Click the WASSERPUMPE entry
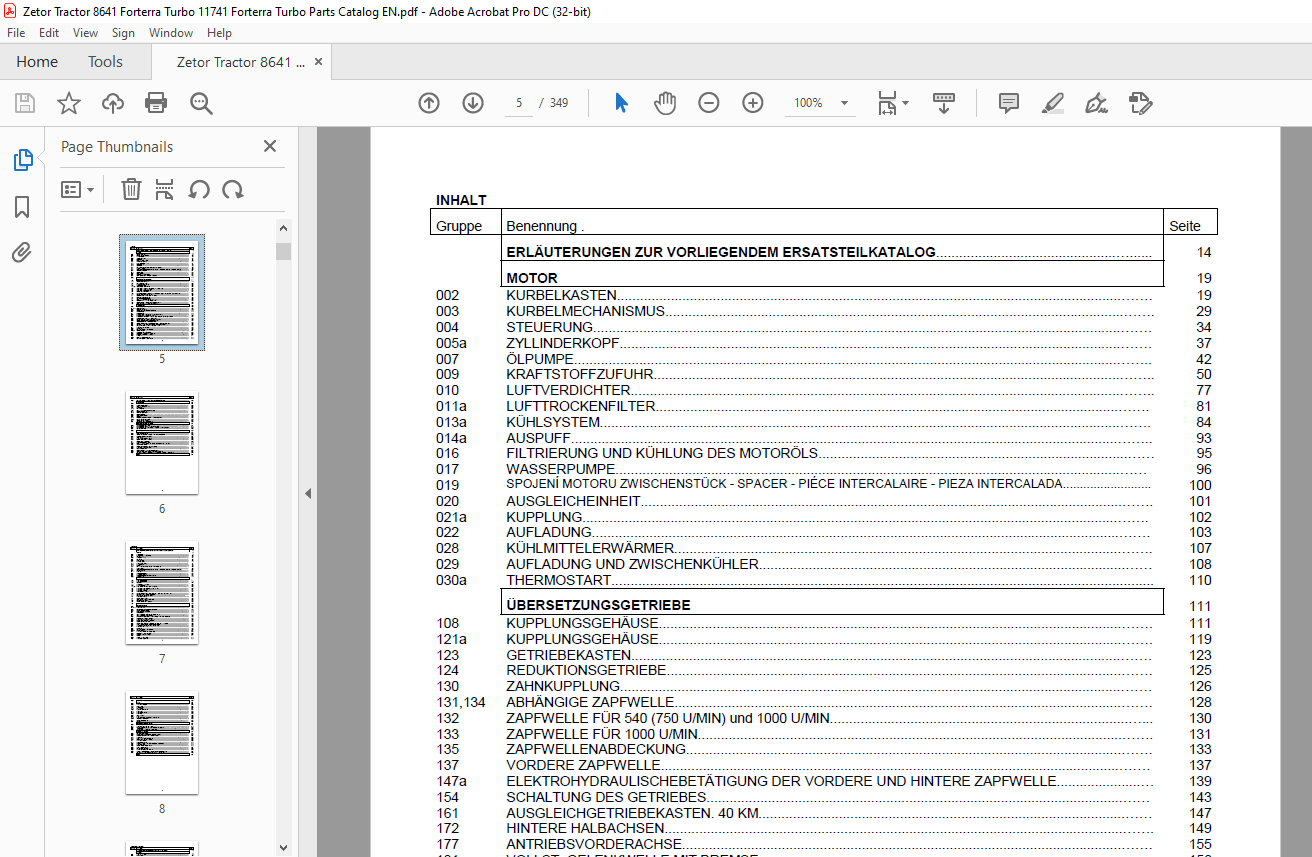This screenshot has height=857, width=1312. 560,469
